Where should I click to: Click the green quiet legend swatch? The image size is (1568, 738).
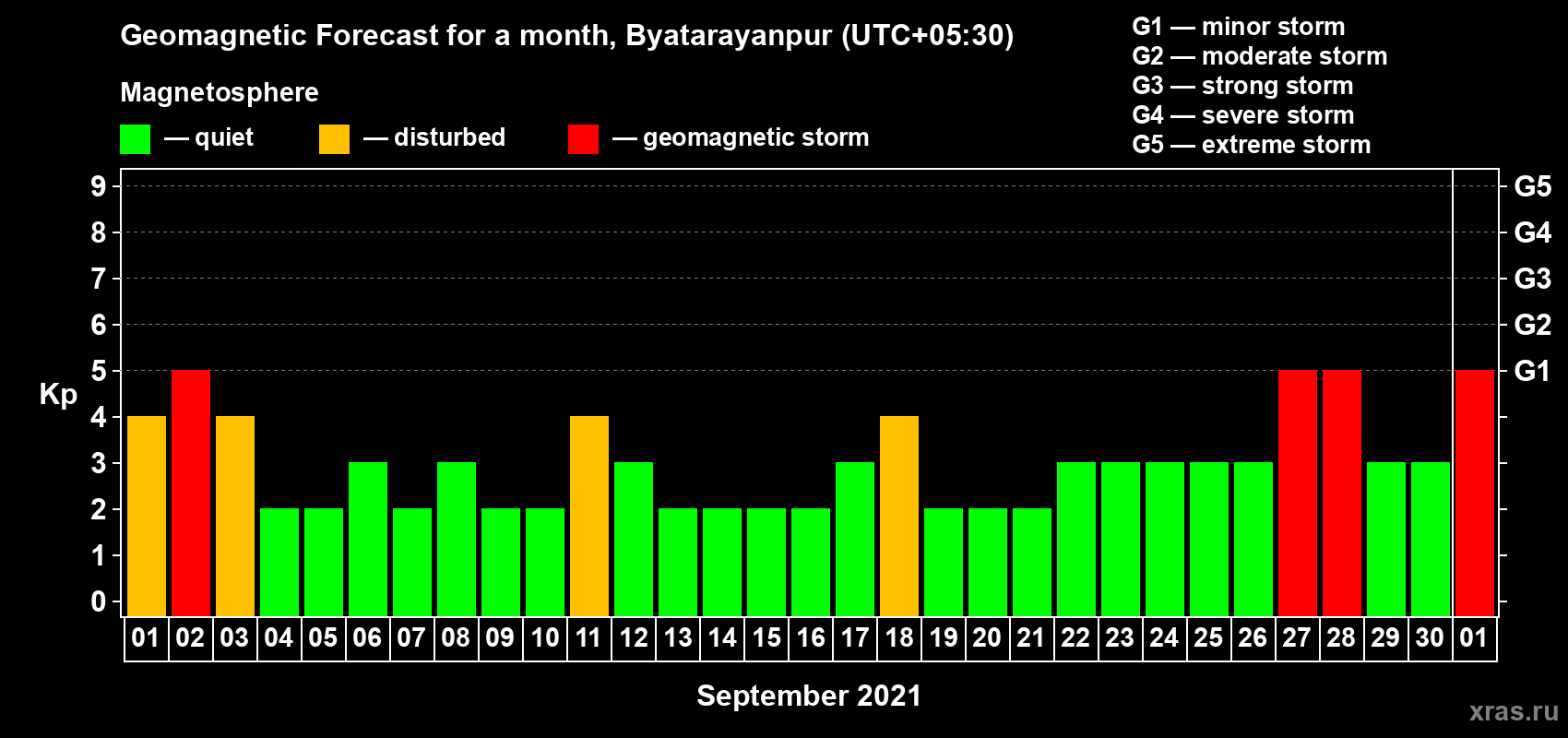[x=135, y=139]
